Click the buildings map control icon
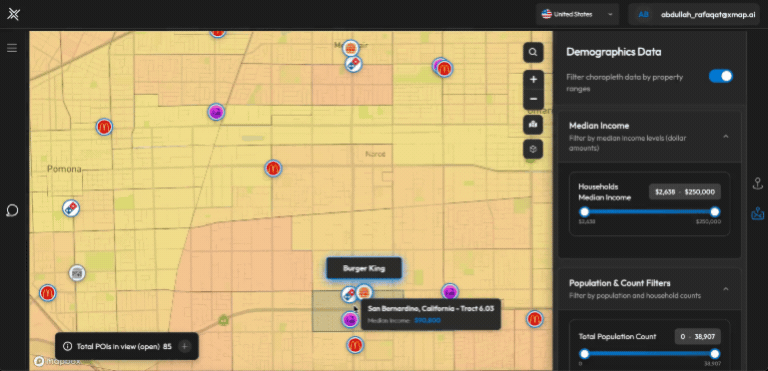This screenshot has width=768, height=371. (x=533, y=124)
